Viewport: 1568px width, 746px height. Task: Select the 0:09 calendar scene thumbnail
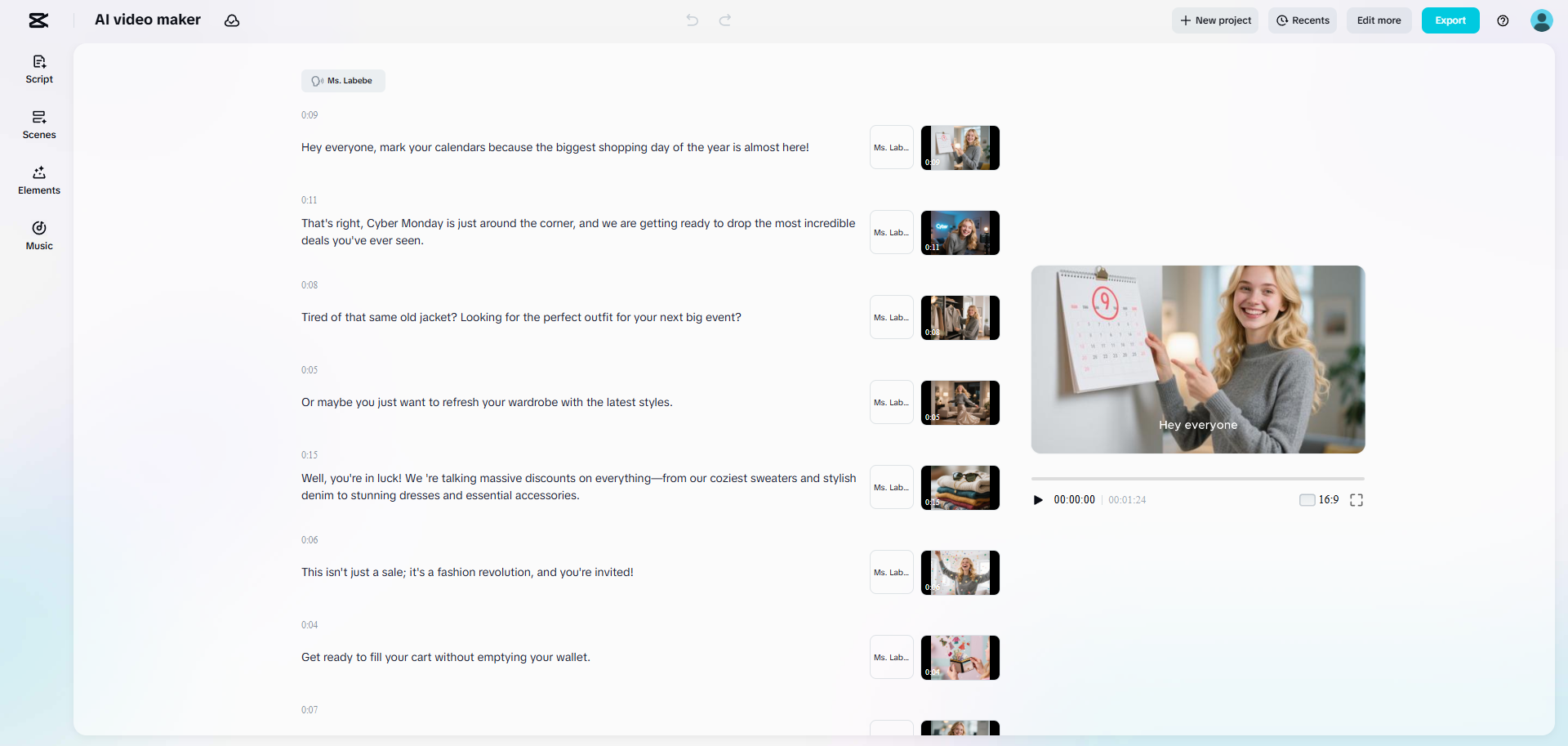point(960,148)
